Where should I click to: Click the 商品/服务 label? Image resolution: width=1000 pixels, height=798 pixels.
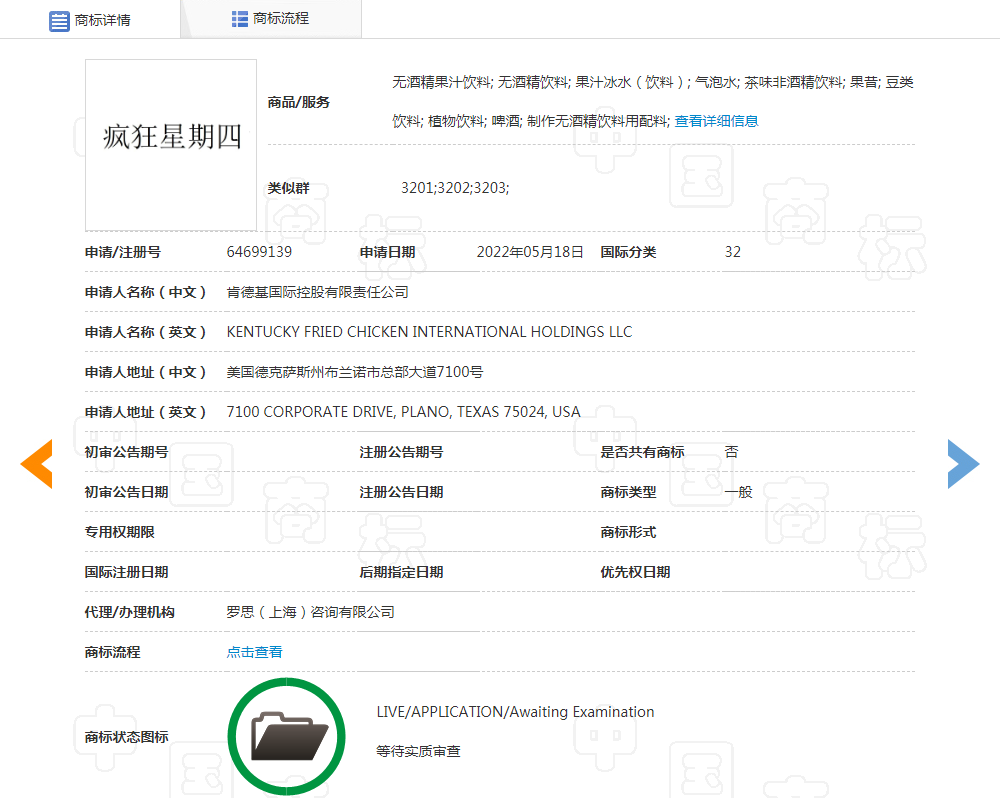pos(298,102)
